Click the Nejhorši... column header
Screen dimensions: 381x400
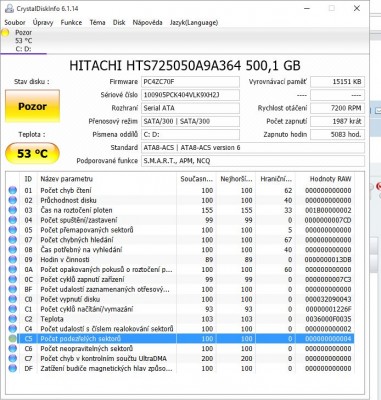(x=236, y=179)
